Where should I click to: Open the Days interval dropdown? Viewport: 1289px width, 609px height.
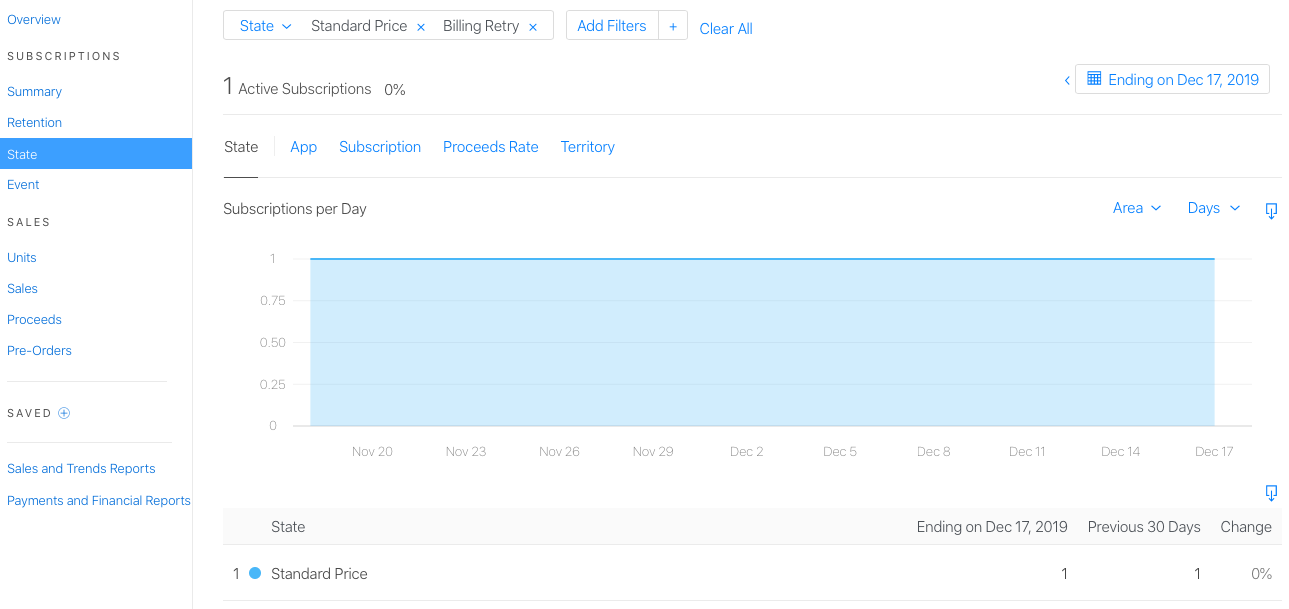[1214, 208]
